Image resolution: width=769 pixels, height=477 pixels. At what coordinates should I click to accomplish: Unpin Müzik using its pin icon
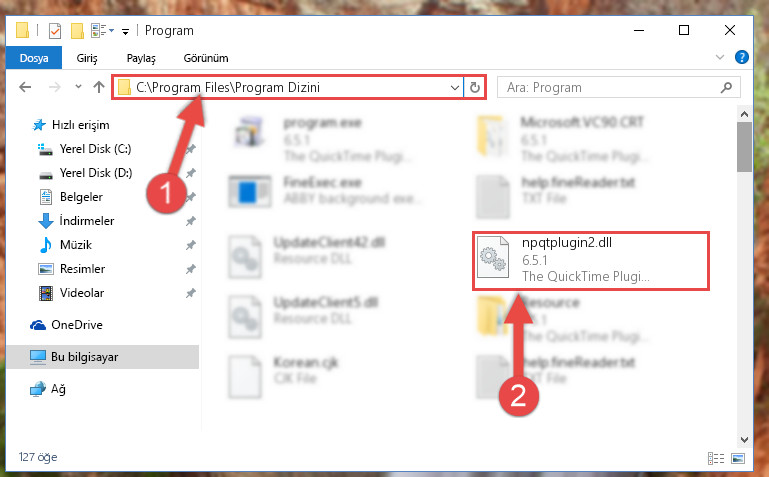pyautogui.click(x=190, y=245)
